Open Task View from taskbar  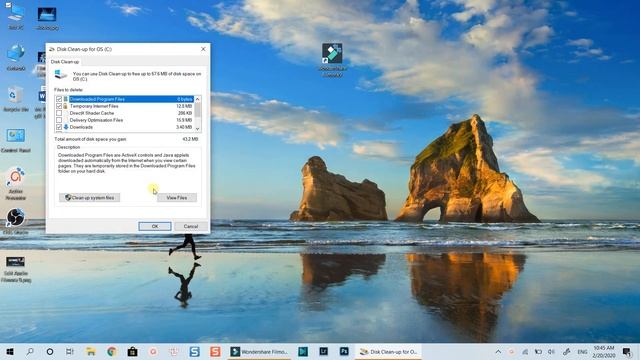70,351
